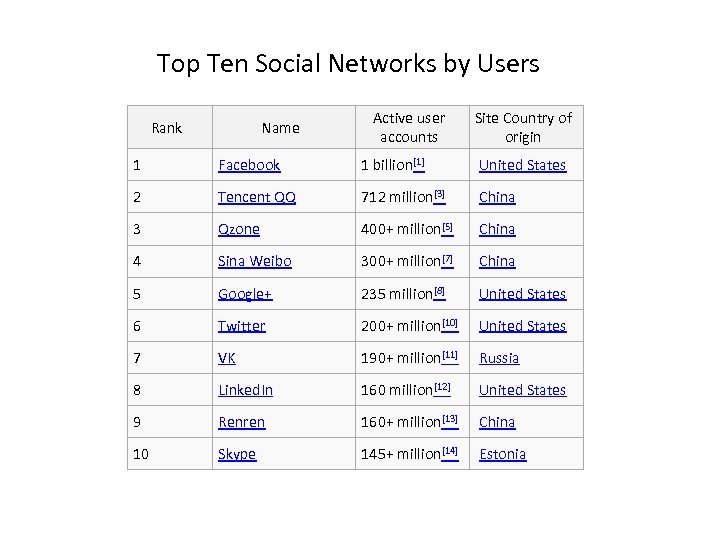Open footnote [3] next to 712 million
The image size is (720, 540).
439,194
